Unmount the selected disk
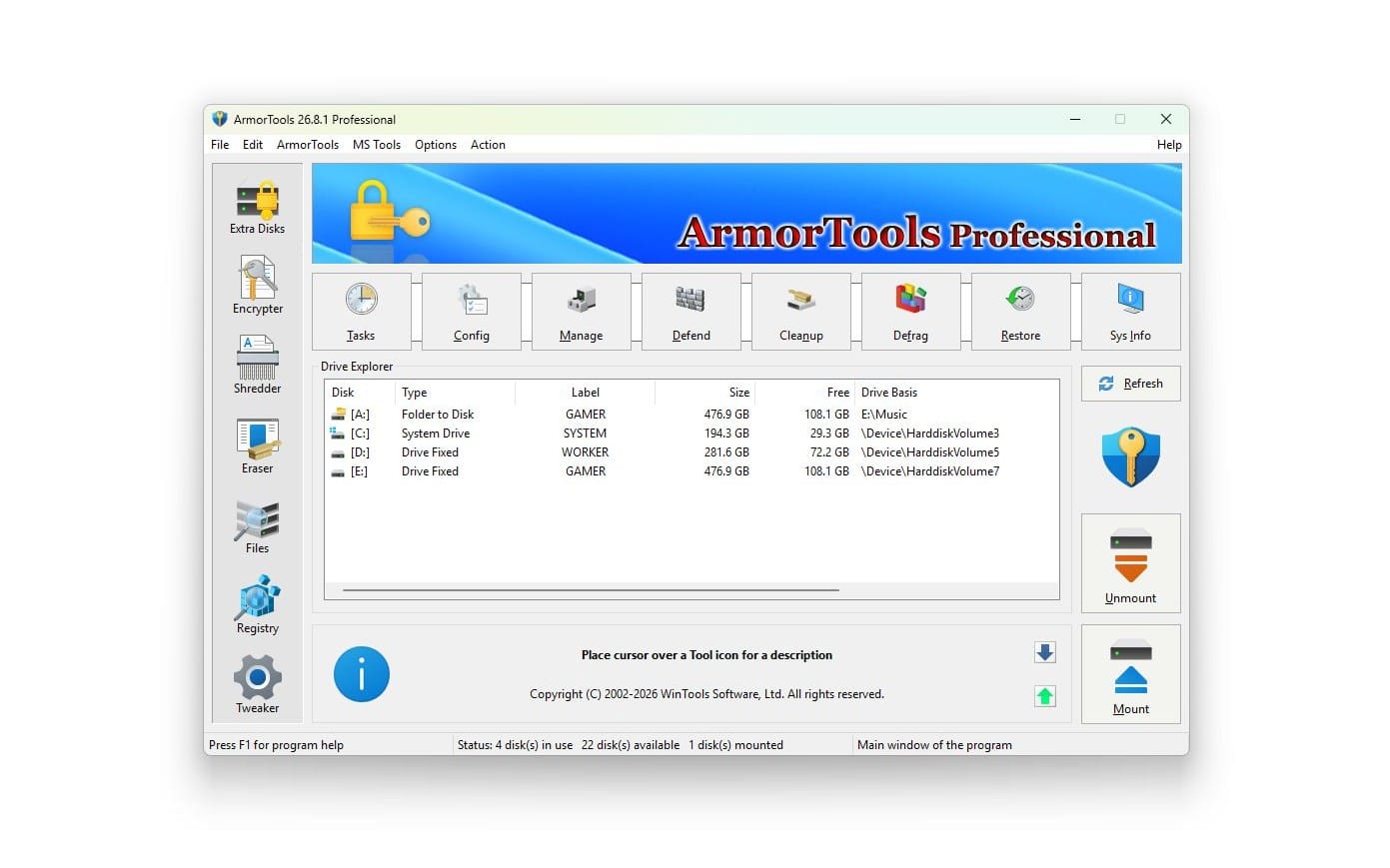 pyautogui.click(x=1131, y=563)
